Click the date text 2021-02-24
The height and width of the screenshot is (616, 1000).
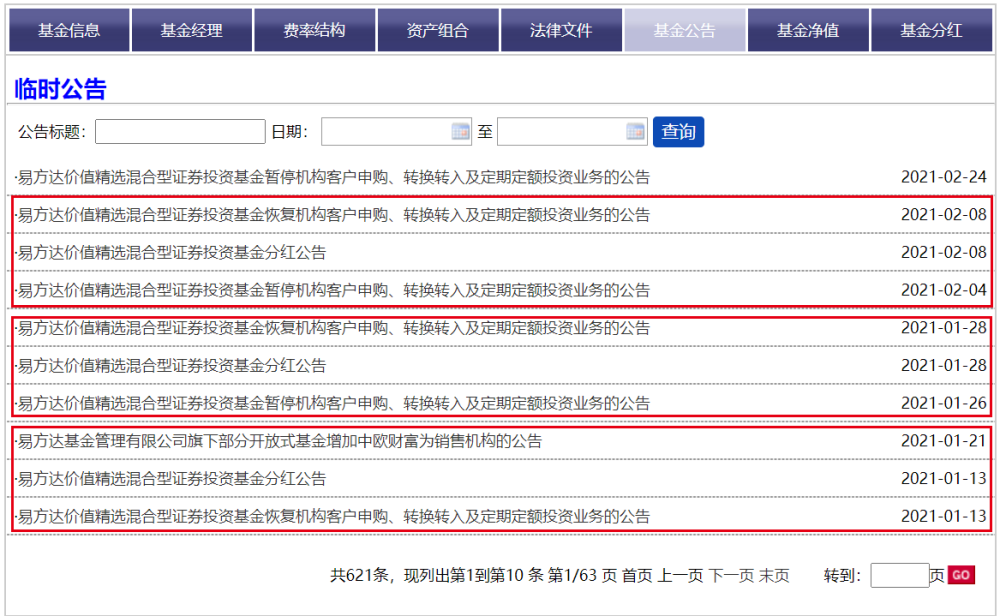point(943,177)
